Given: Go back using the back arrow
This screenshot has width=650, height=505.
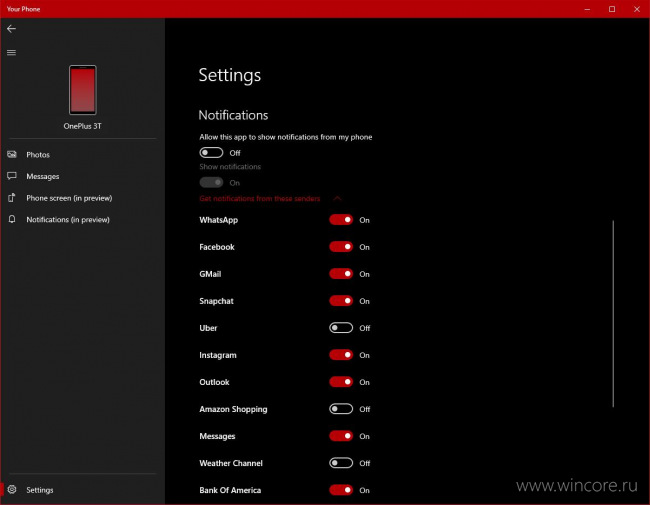Looking at the screenshot, I should [x=11, y=29].
